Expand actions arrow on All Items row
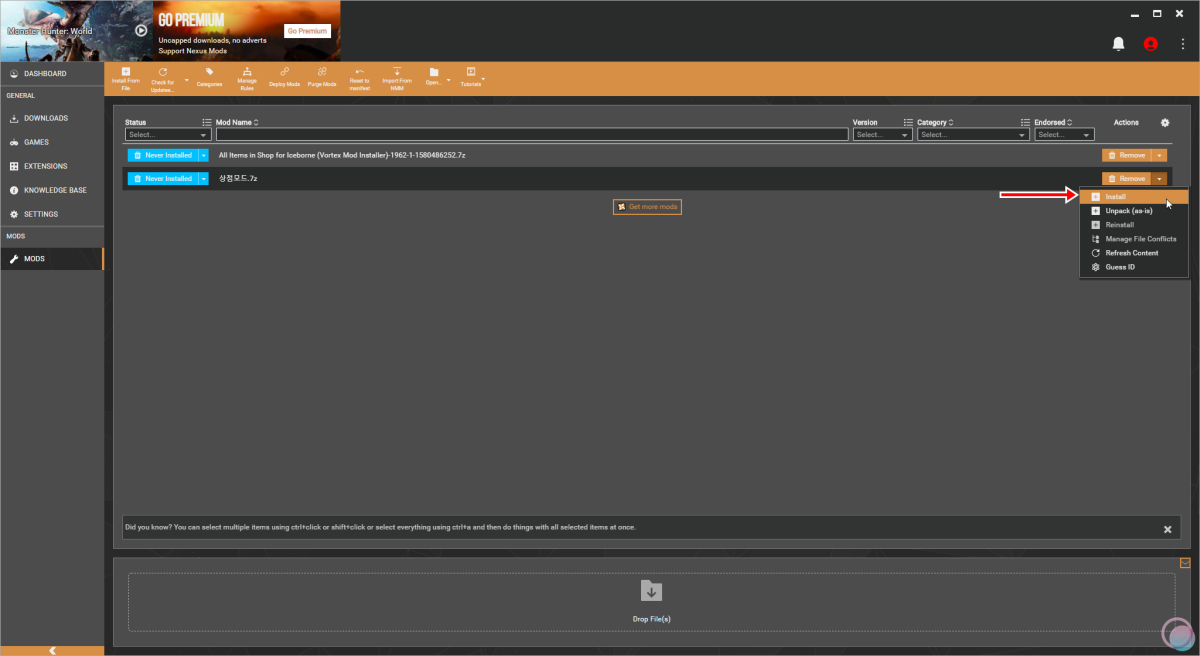 pos(1159,155)
